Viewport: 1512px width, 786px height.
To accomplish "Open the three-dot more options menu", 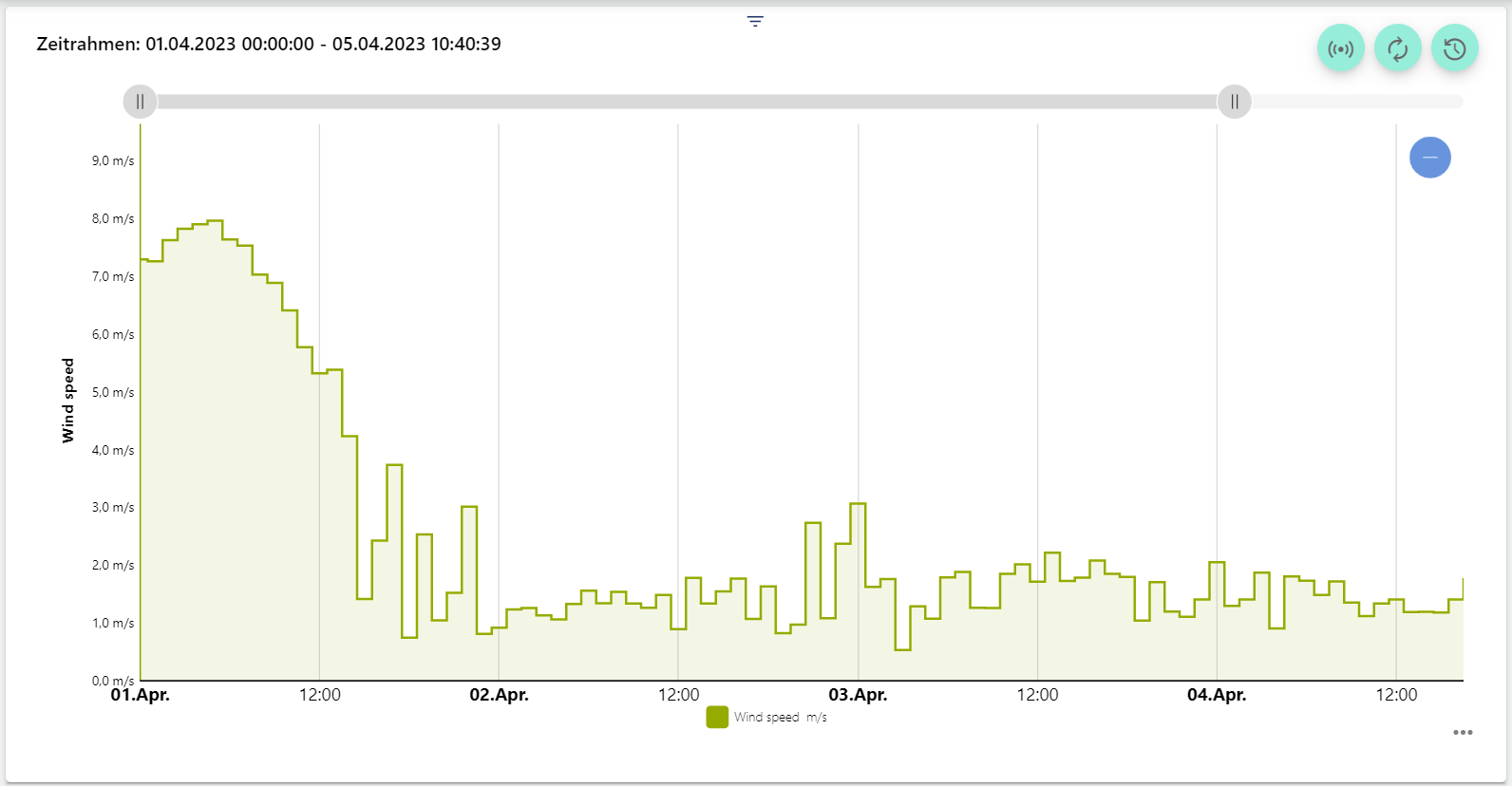I will tap(1463, 733).
